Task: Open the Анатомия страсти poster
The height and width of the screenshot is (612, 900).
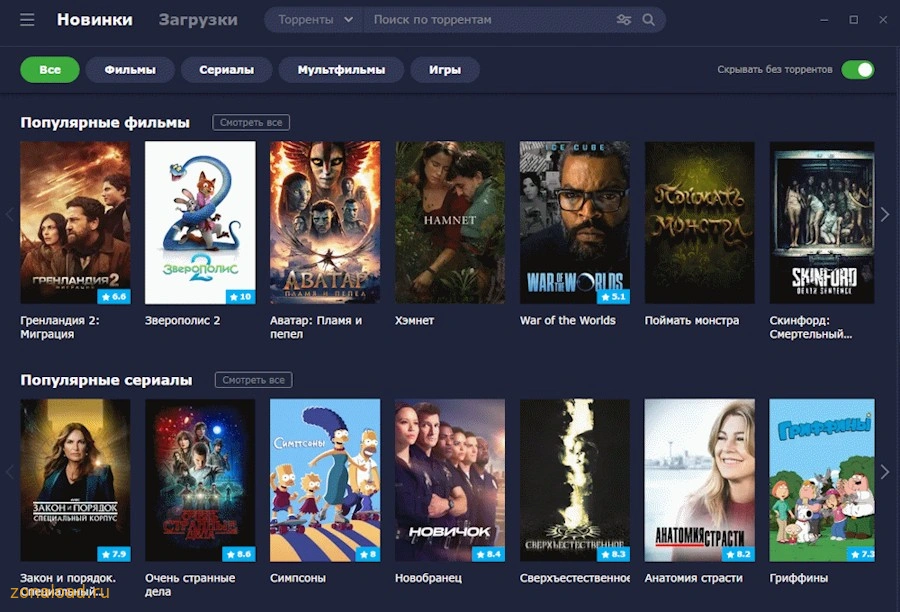Action: coord(700,480)
